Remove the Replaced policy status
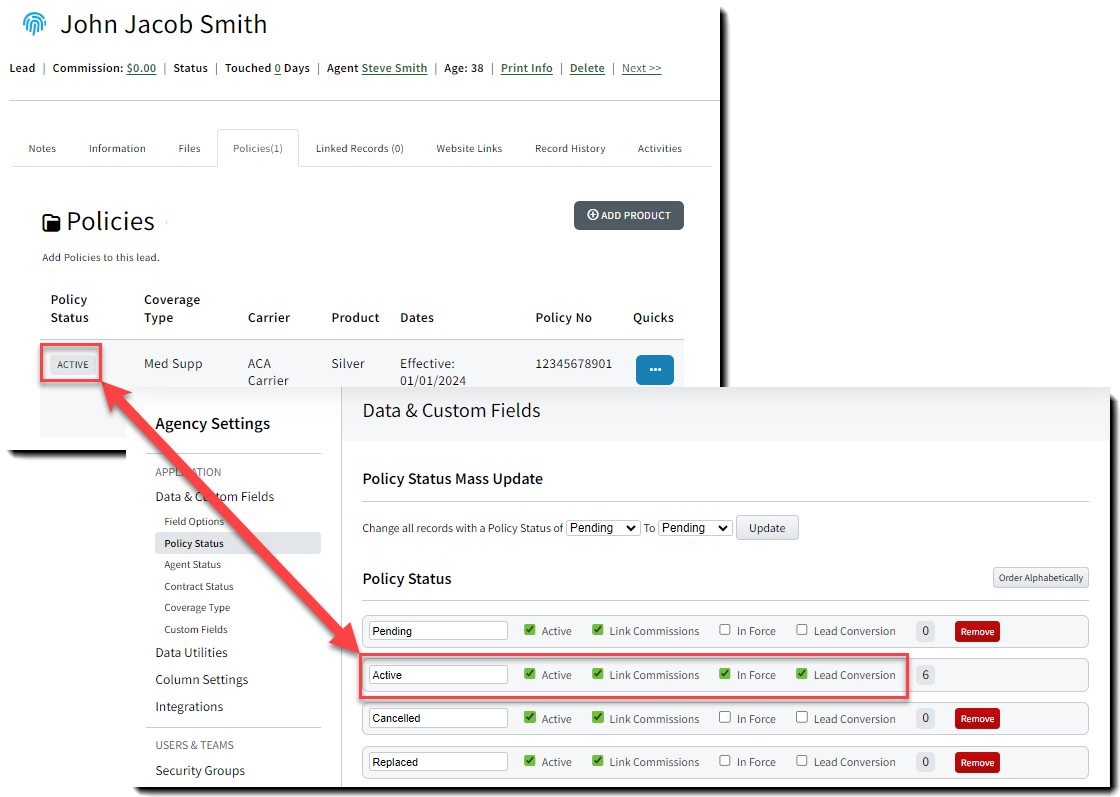The height and width of the screenshot is (797, 1120). [x=977, y=762]
